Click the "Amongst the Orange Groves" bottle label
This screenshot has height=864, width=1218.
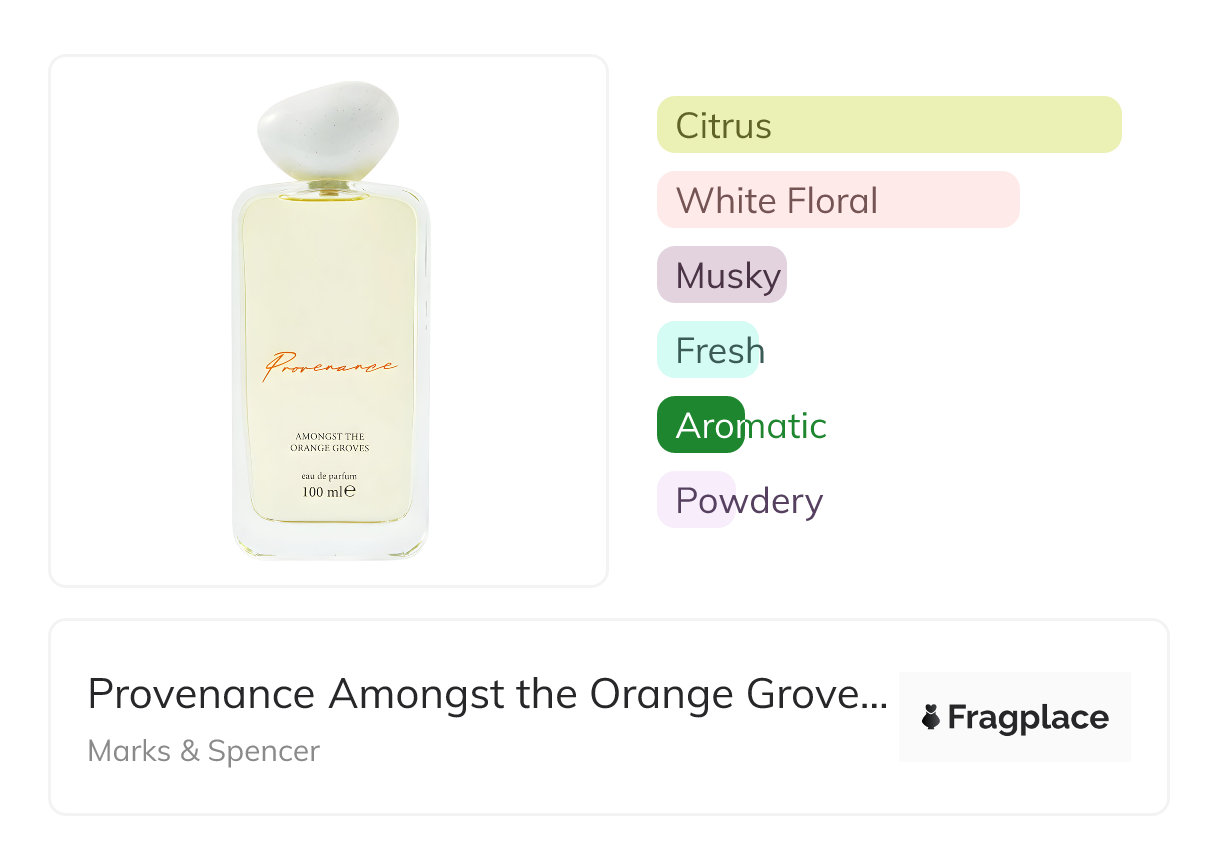329,442
